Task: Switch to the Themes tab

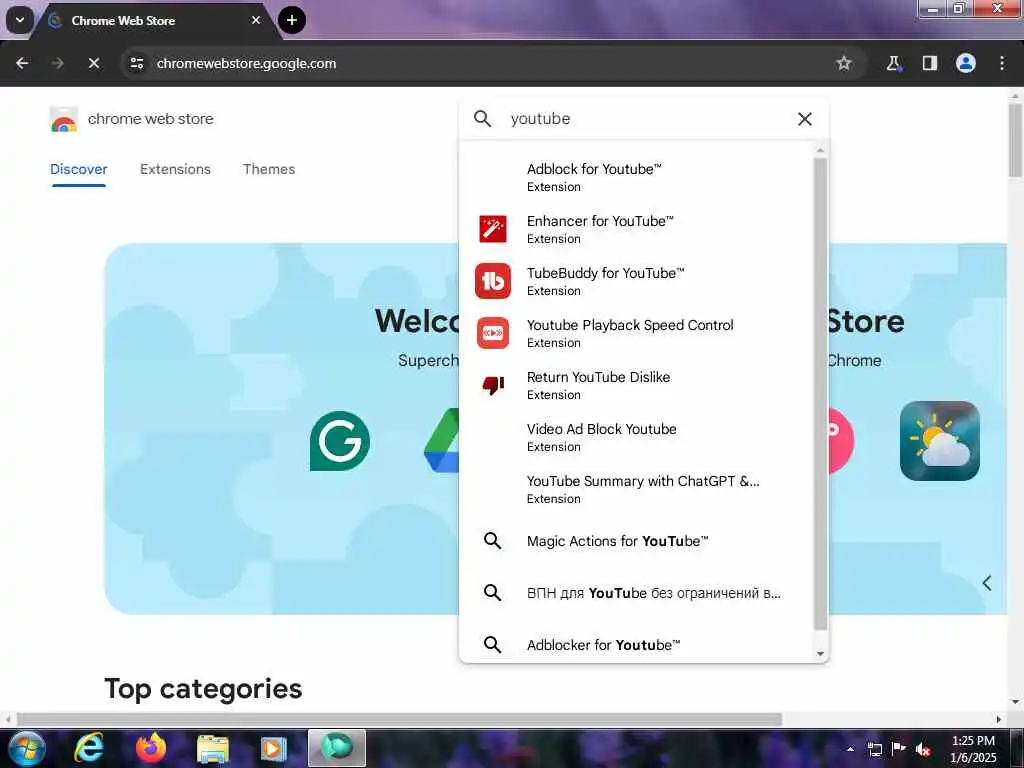Action: point(269,169)
